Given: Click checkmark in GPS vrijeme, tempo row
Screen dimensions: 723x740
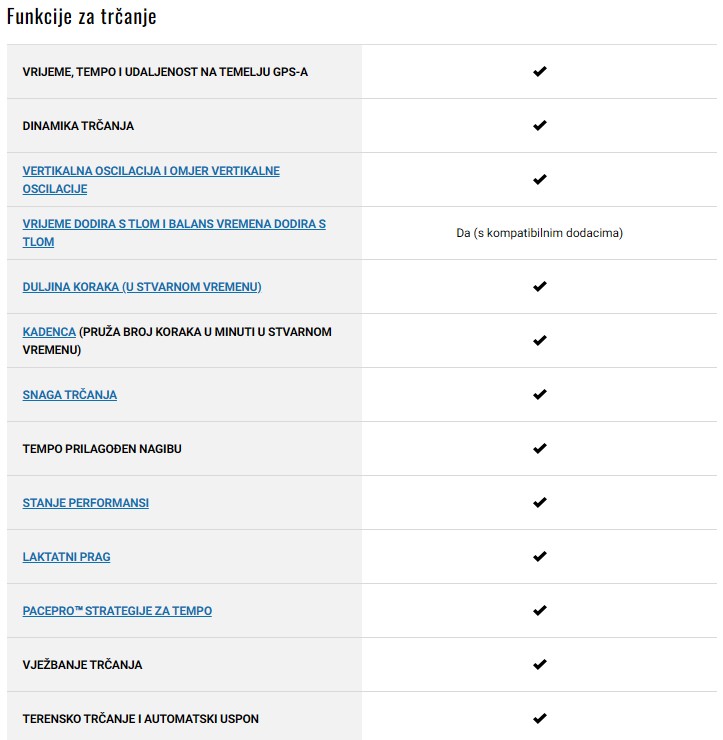Looking at the screenshot, I should [540, 72].
